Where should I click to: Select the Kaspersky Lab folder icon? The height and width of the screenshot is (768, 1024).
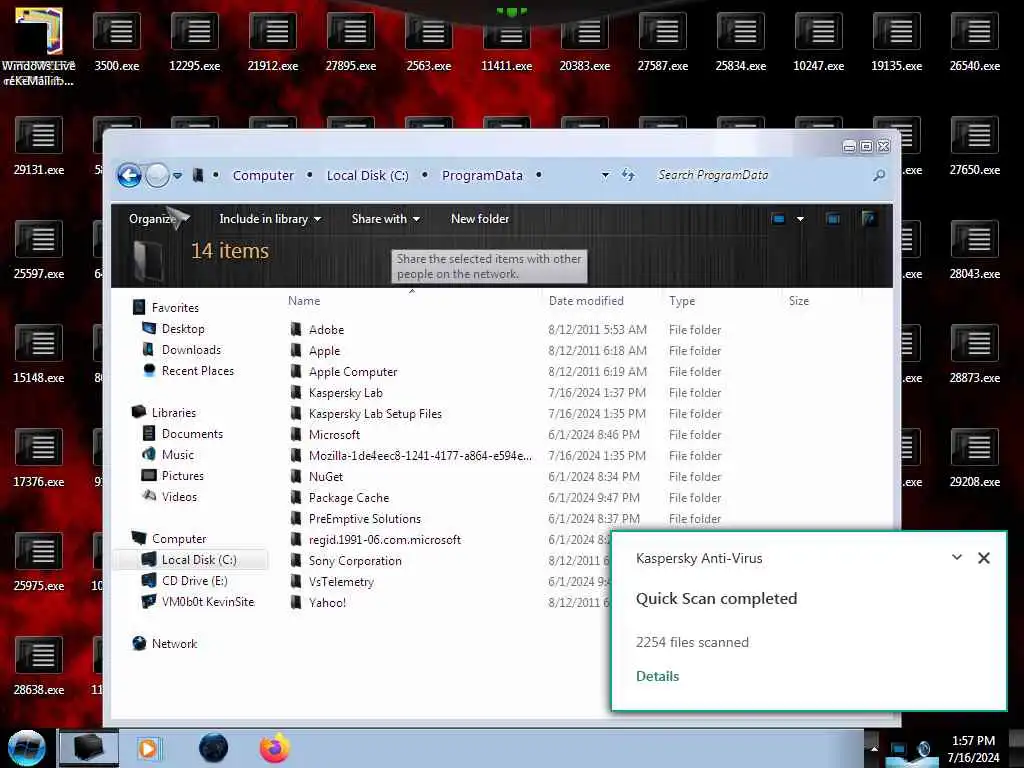[296, 392]
